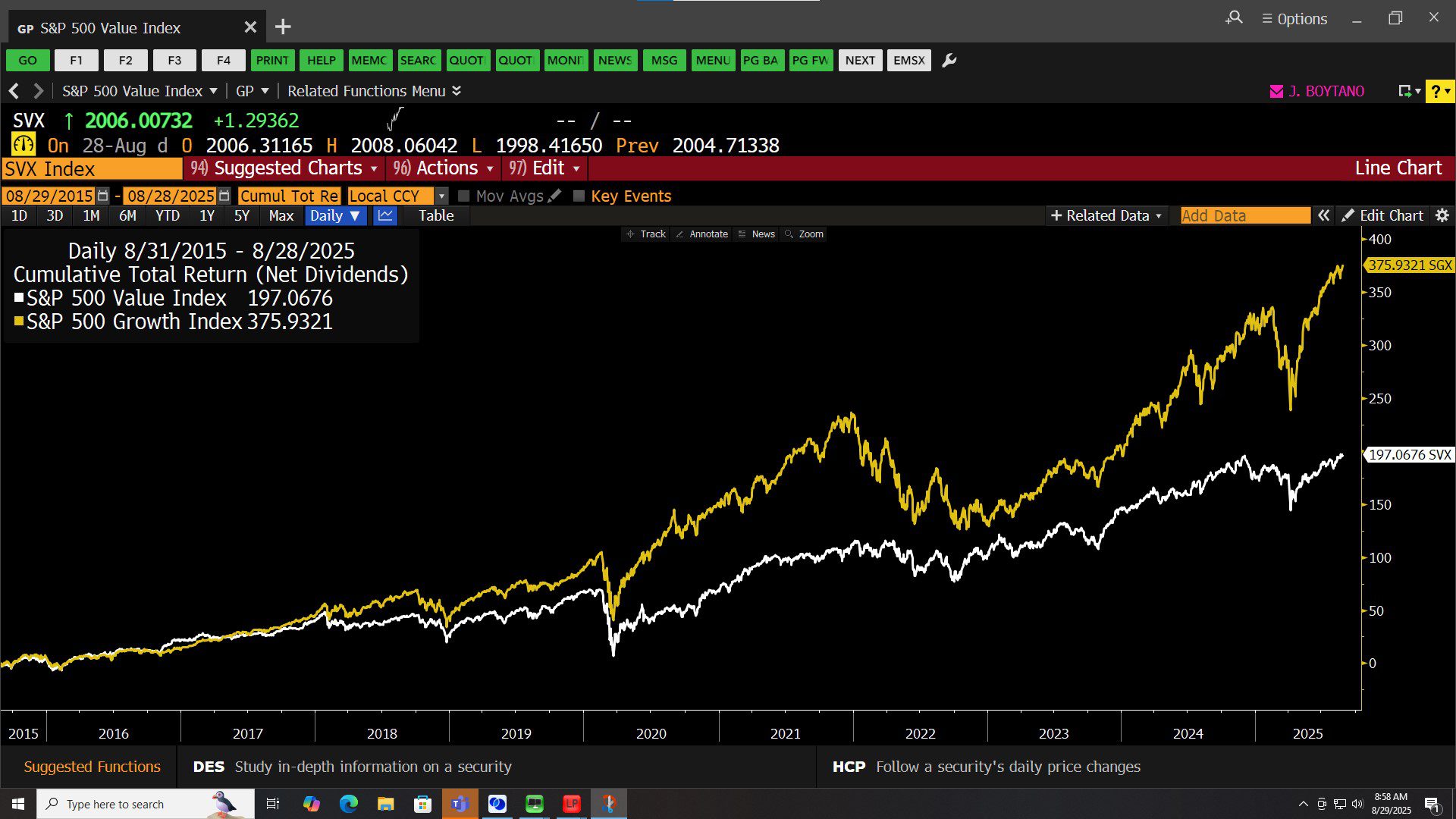Toggle the Track crosshair option
This screenshot has width=1456, height=819.
(646, 234)
